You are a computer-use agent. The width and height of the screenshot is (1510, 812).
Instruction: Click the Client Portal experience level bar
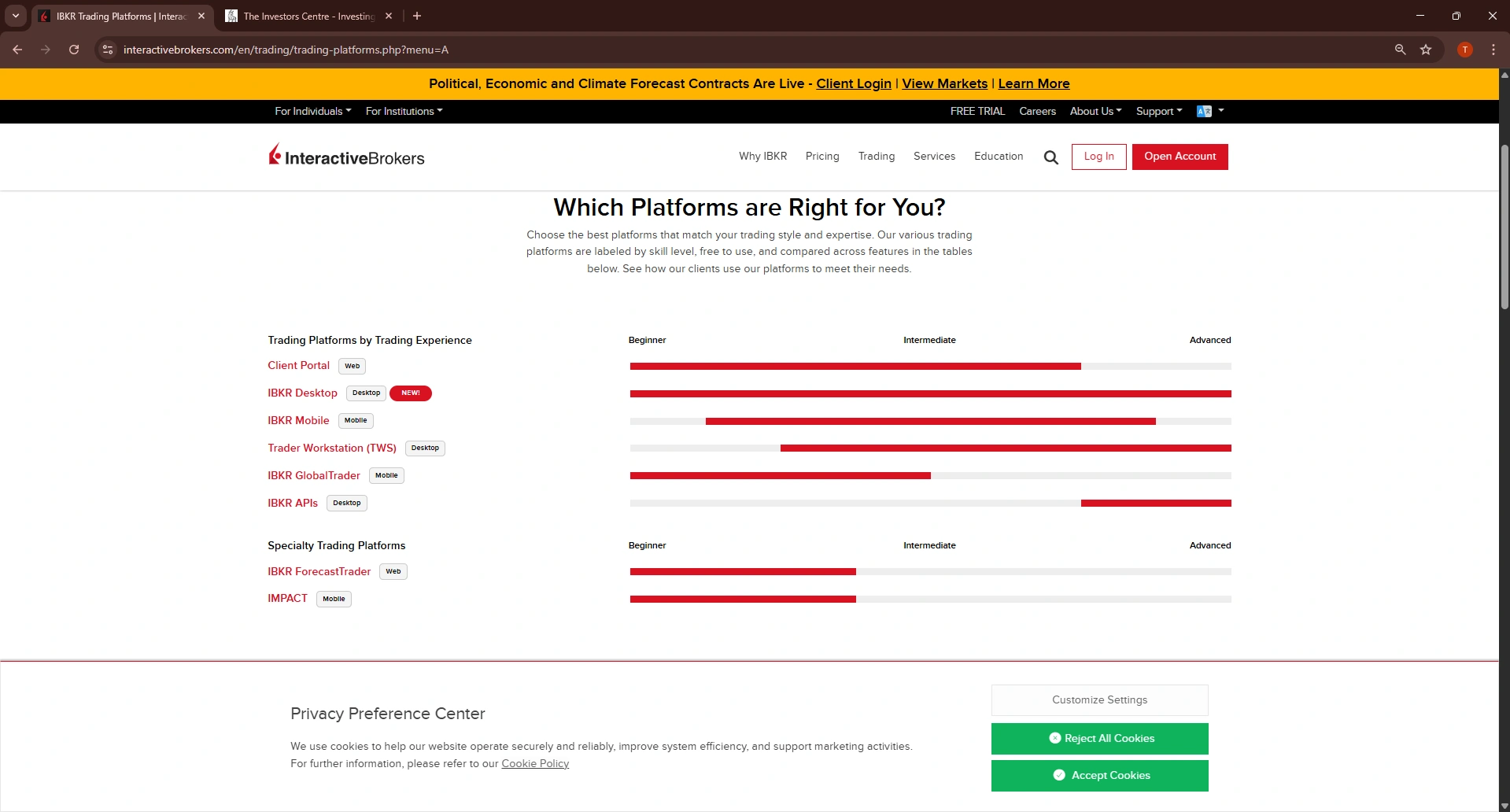[x=930, y=367]
